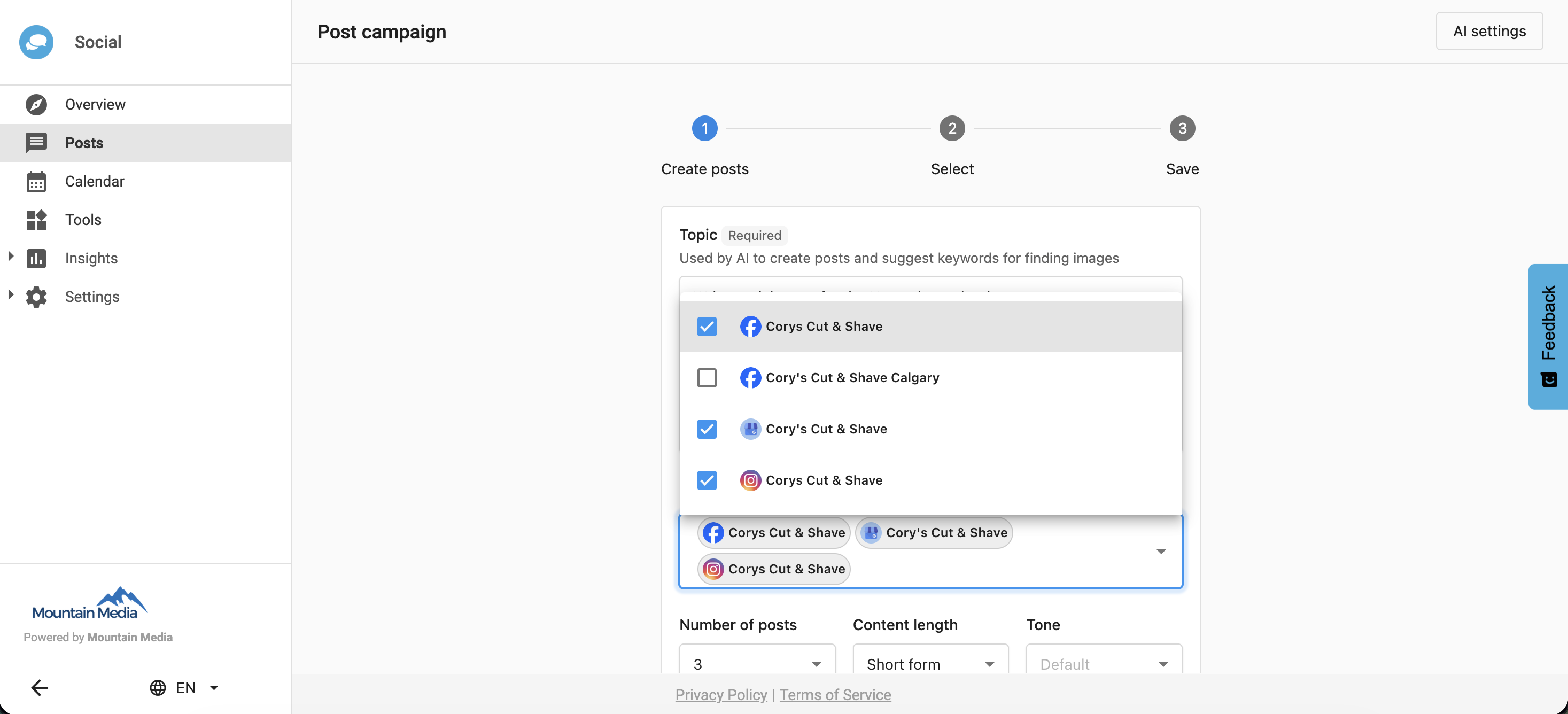Click the back arrow at the bottom left
The image size is (1568, 714).
[x=40, y=687]
